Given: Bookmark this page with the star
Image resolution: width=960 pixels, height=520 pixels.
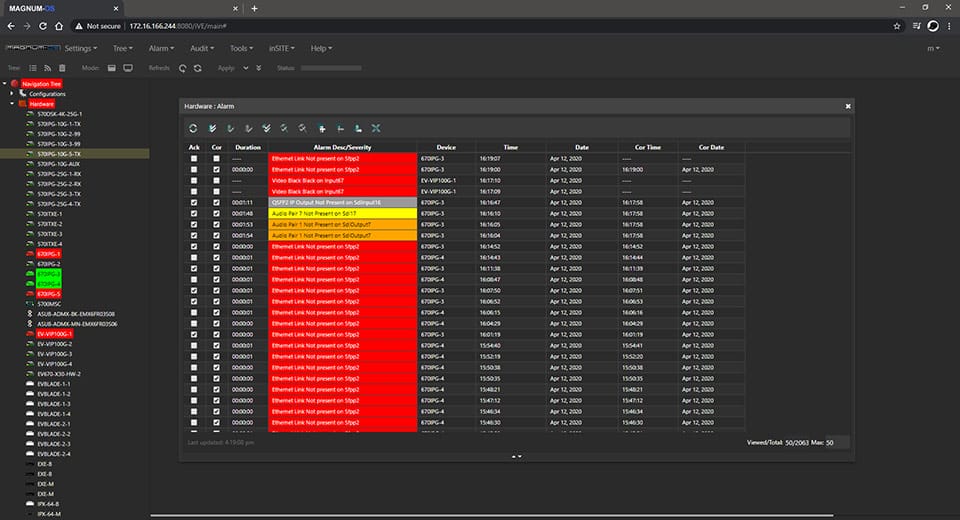Looking at the screenshot, I should (897, 26).
